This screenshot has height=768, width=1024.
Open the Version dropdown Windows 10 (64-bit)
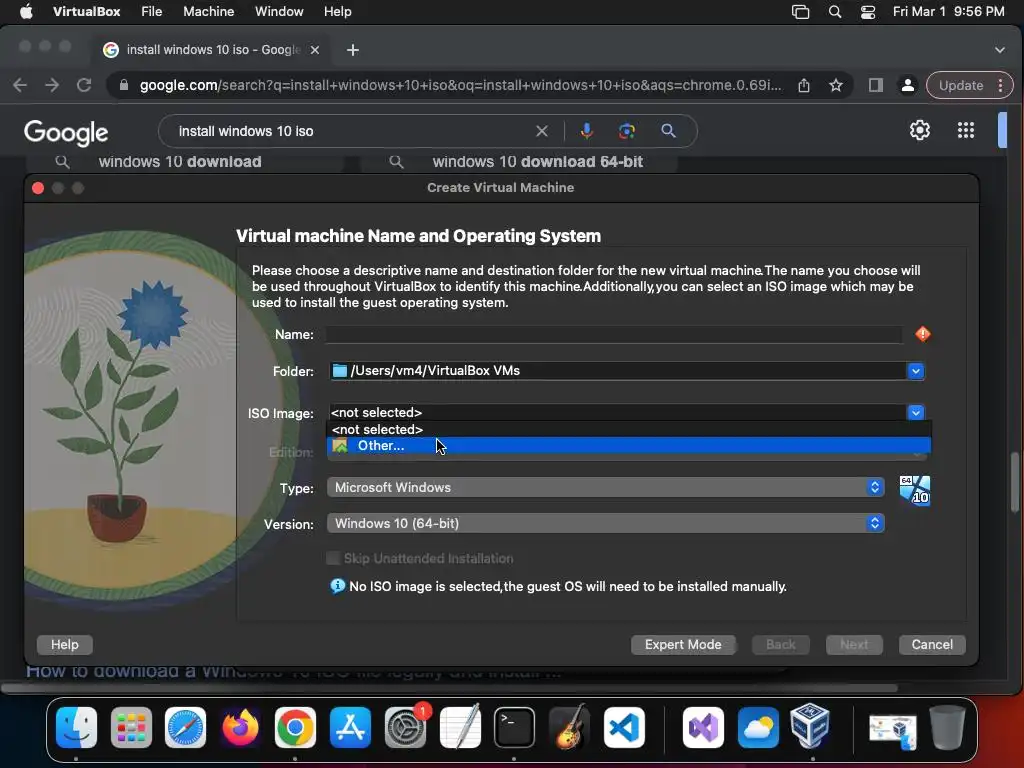[605, 523]
